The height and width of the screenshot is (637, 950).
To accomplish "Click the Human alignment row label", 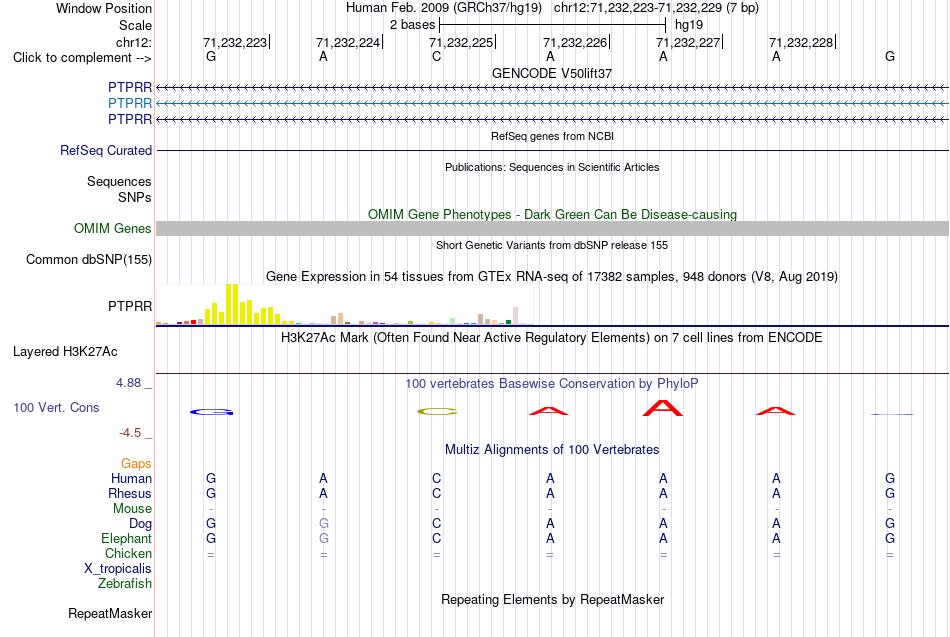I will [x=131, y=479].
